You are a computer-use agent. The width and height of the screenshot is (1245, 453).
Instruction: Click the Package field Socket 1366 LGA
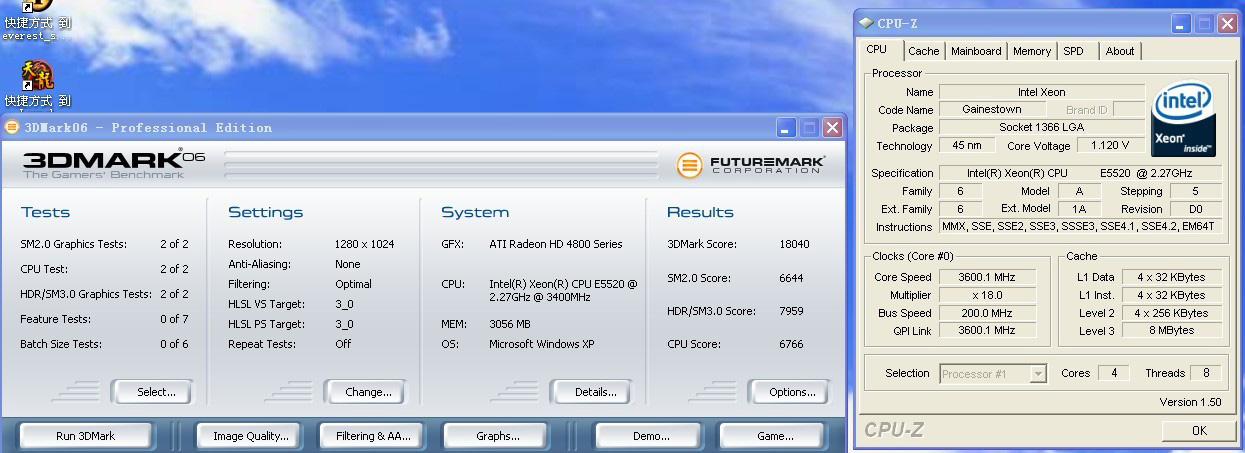pyautogui.click(x=1041, y=128)
